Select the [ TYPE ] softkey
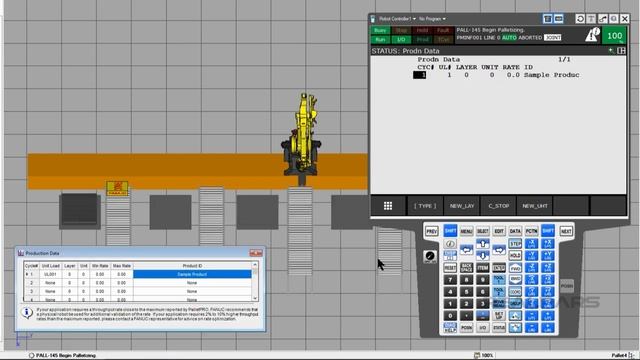This screenshot has width=640, height=360. pos(425,206)
